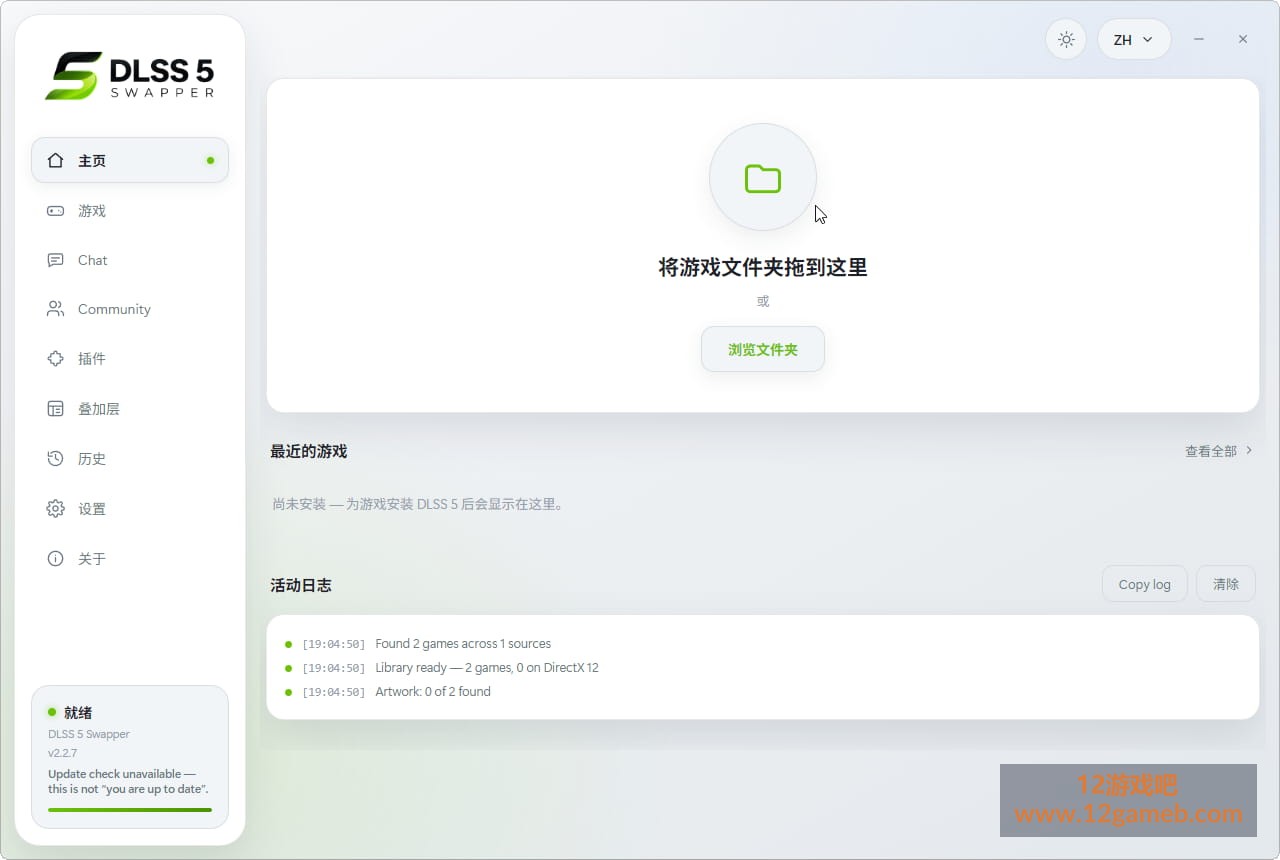Click the v2.2.7 version text

click(x=62, y=753)
